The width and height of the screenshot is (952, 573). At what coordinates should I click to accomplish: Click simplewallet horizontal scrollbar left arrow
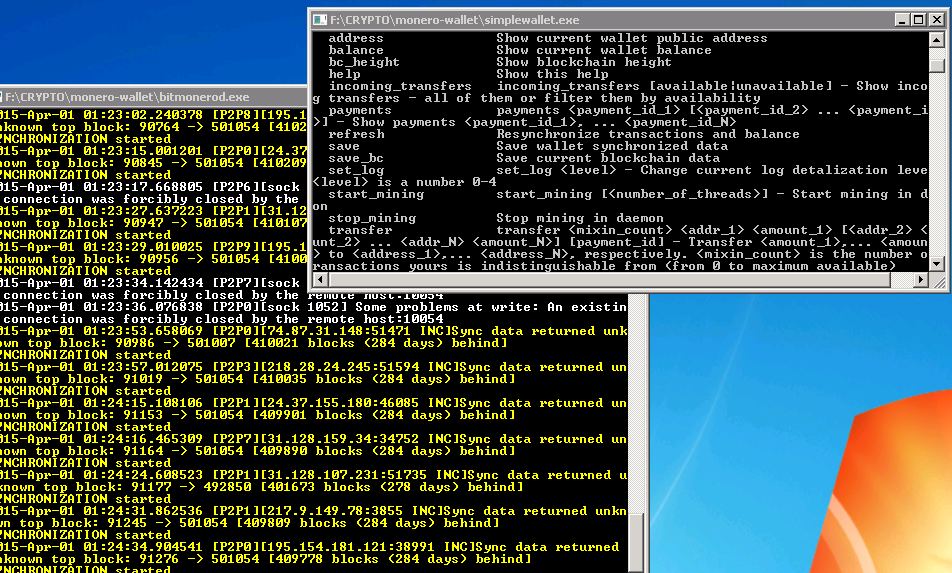pyautogui.click(x=321, y=280)
